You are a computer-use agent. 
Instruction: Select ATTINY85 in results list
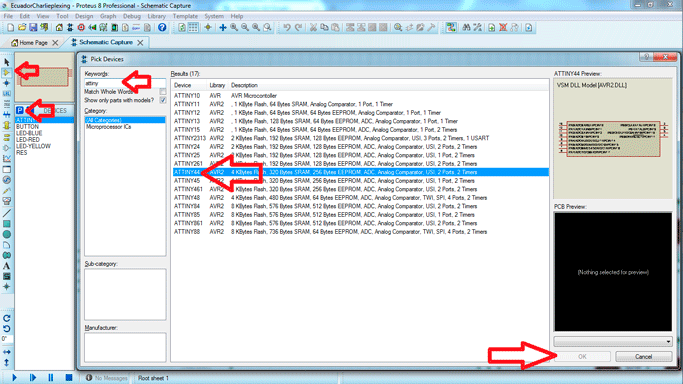pos(360,215)
